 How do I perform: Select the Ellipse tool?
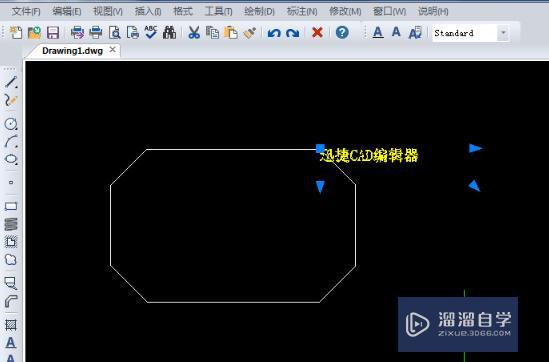[11, 160]
